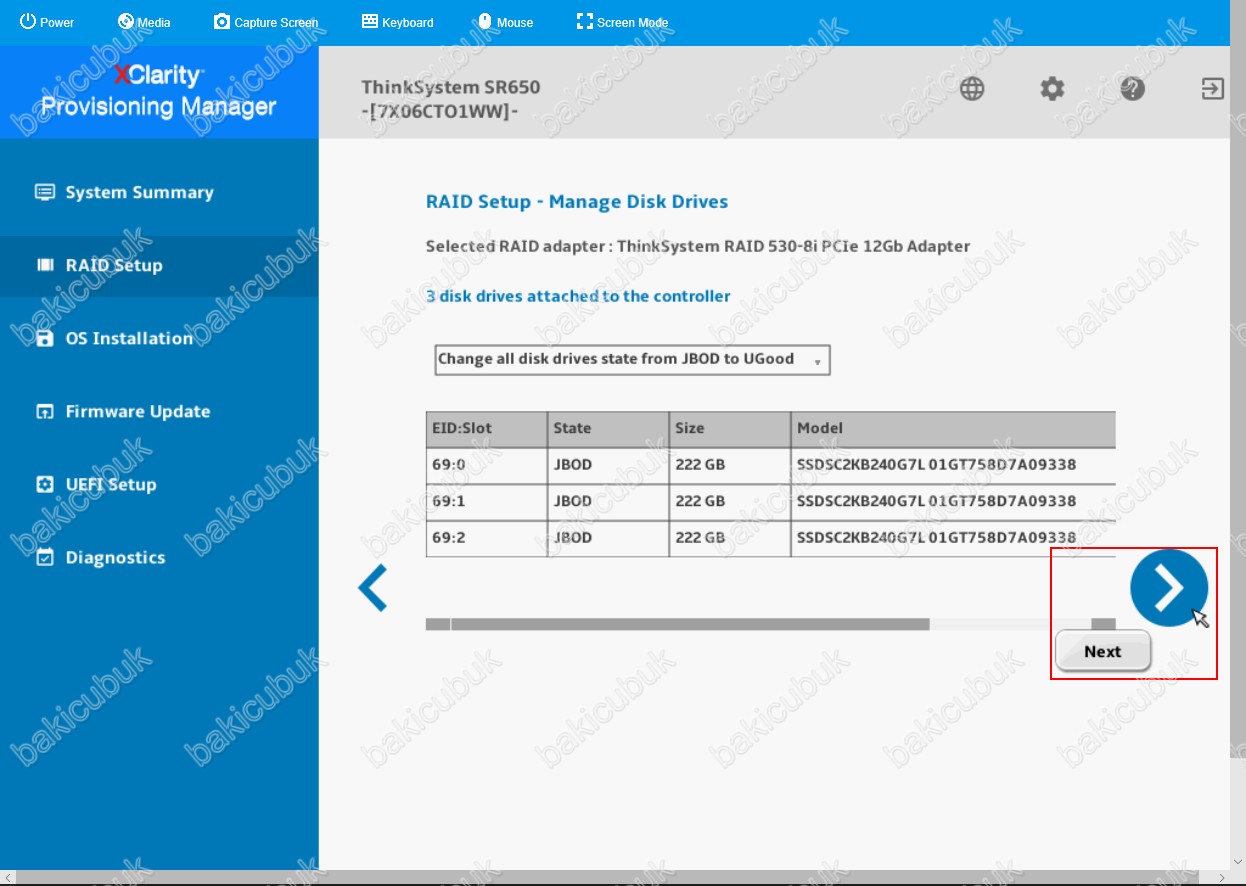Click the help question mark icon
Screen dimensions: 1246x886
click(1132, 89)
